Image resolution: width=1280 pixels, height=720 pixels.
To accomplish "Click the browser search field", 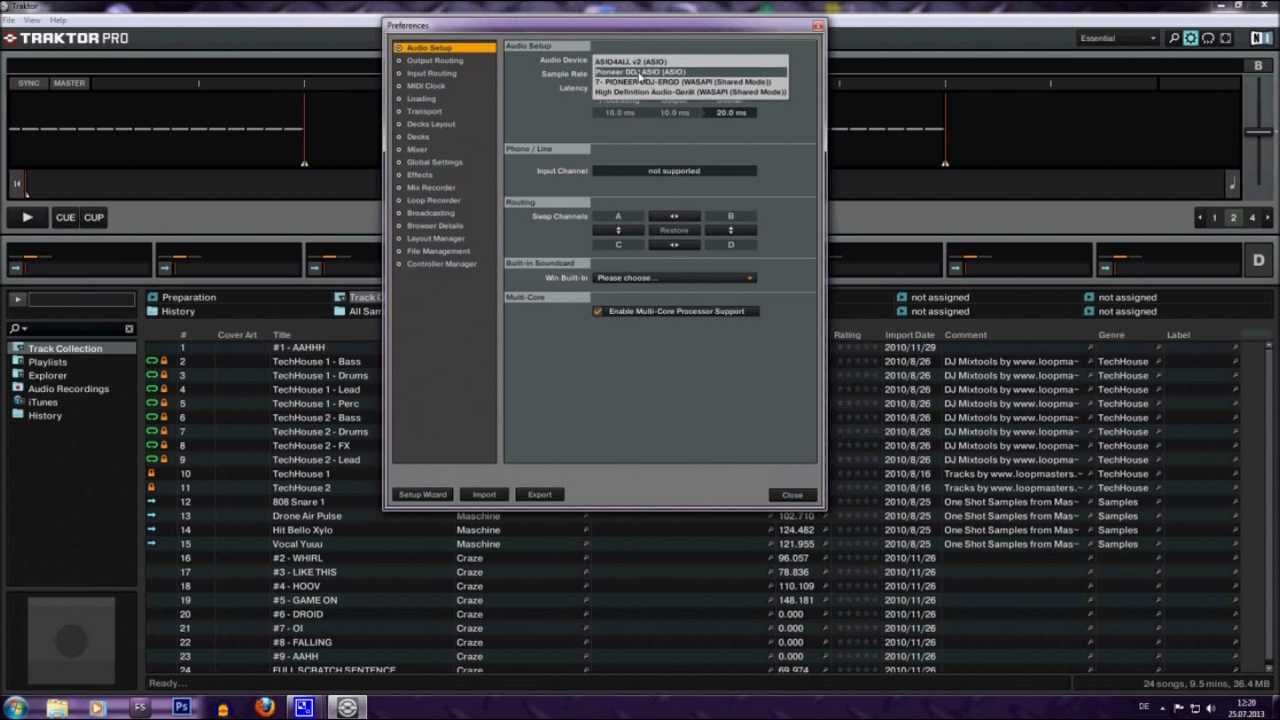I will pyautogui.click(x=76, y=329).
